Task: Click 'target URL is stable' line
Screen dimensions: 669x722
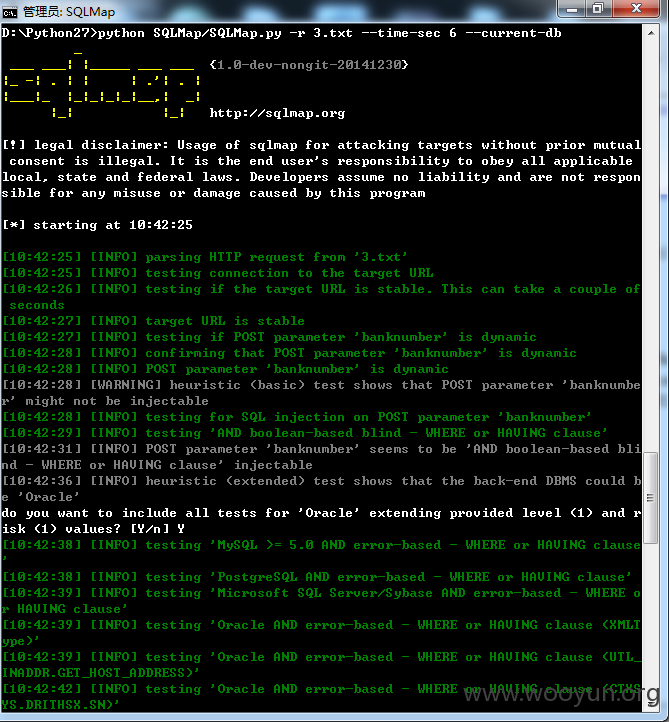Action: click(x=153, y=321)
